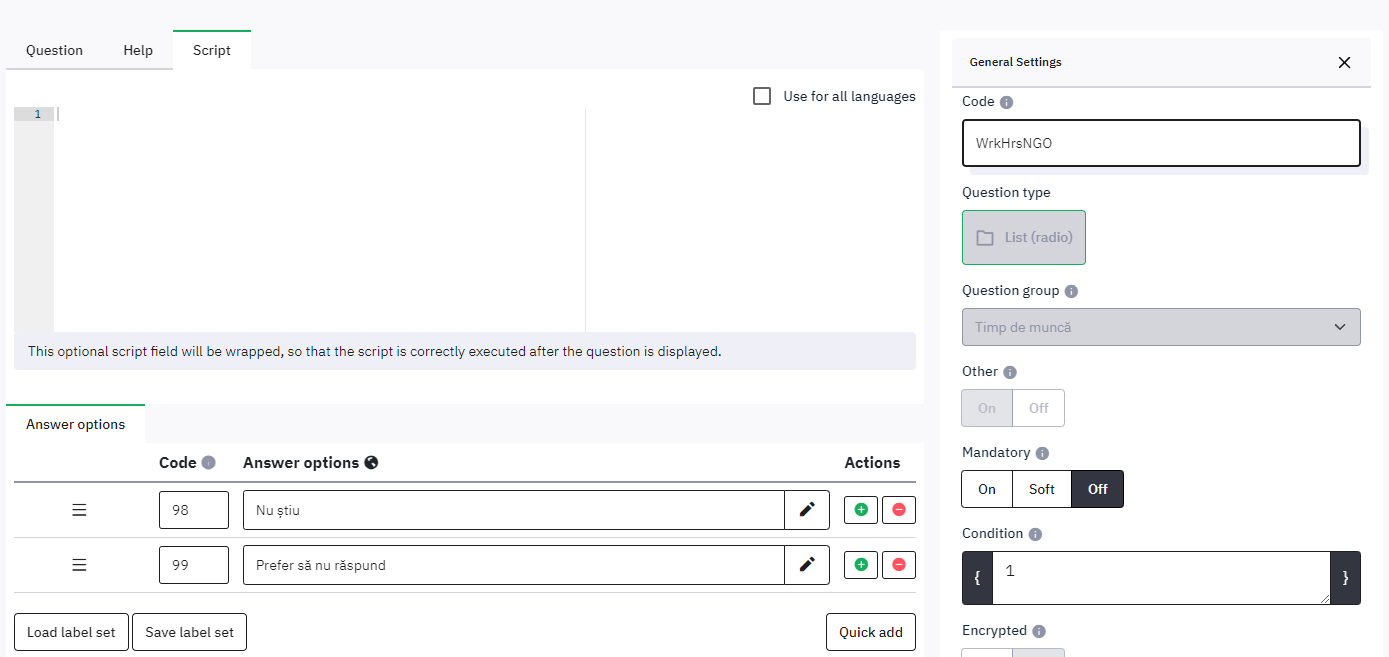Switch to the Help tab

click(138, 50)
